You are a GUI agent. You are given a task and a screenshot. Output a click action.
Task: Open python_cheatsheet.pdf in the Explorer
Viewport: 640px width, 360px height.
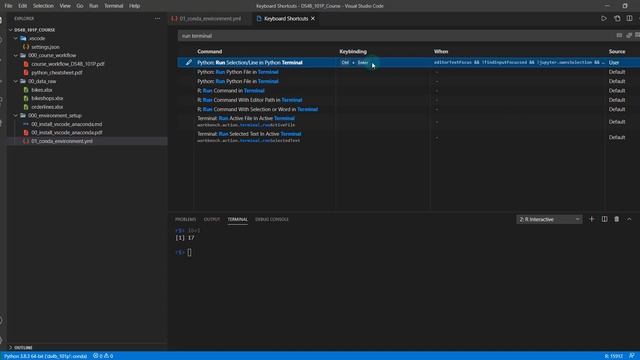point(57,73)
